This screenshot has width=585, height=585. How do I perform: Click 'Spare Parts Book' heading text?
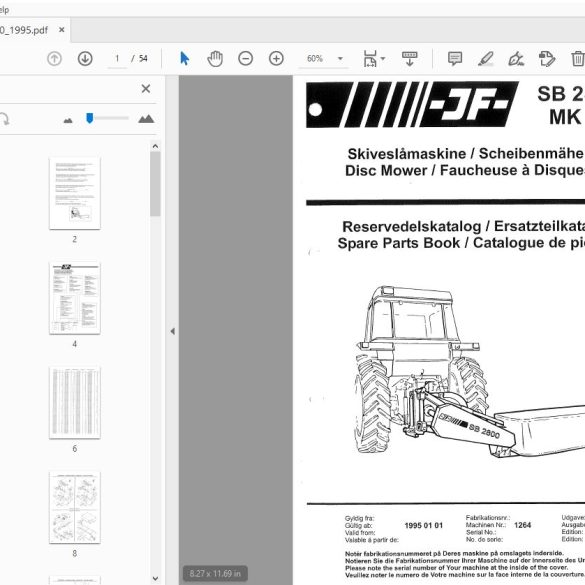(398, 243)
